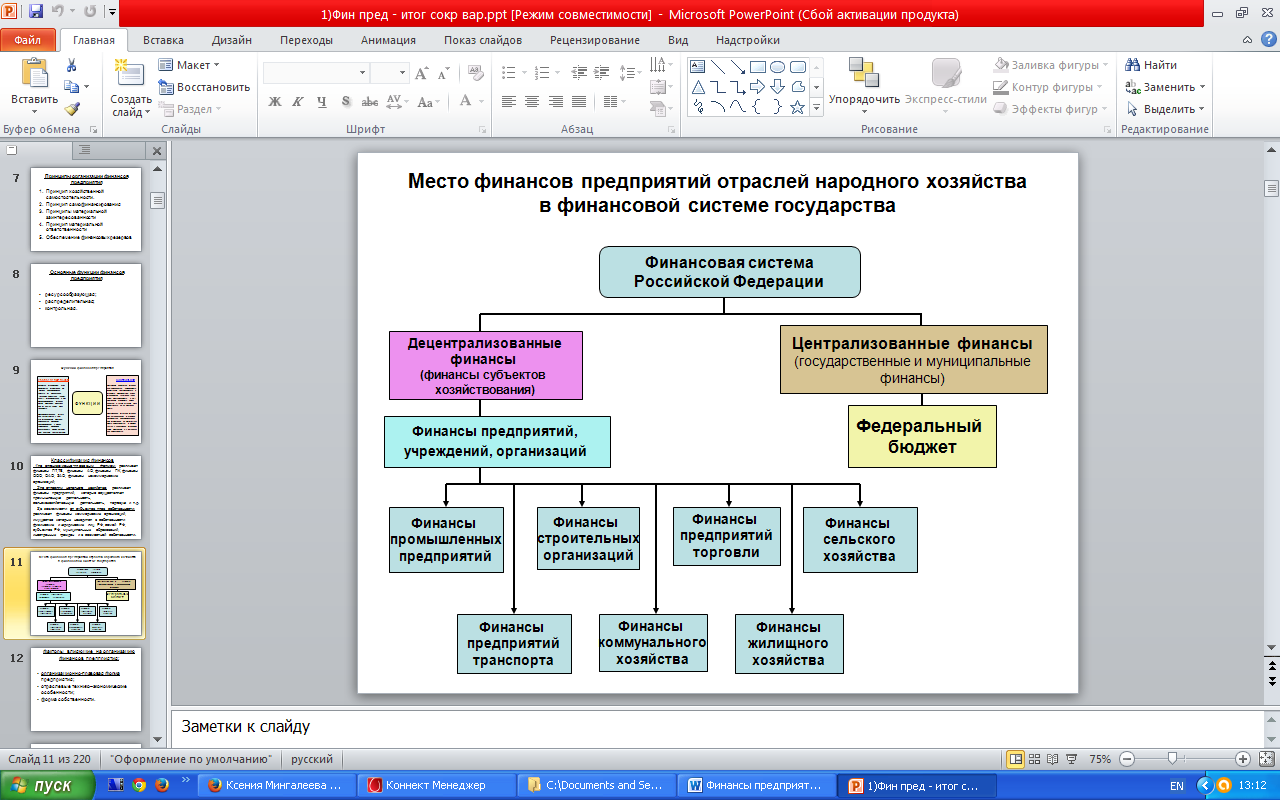Toggle bold Ж formatting
The image size is (1280, 800).
coord(275,101)
